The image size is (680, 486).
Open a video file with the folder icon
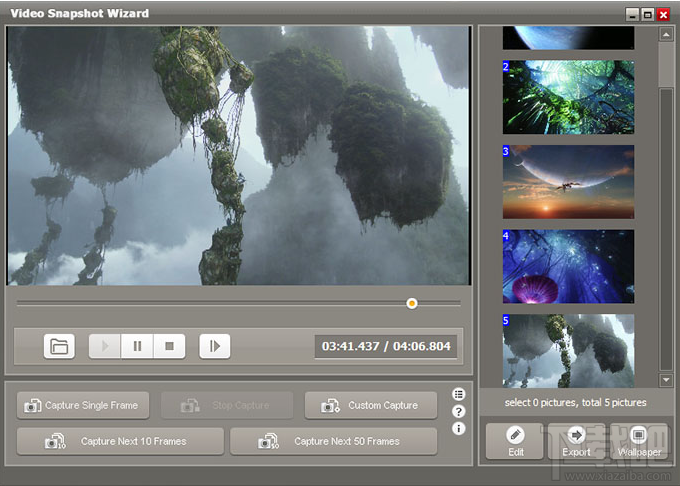(x=59, y=346)
